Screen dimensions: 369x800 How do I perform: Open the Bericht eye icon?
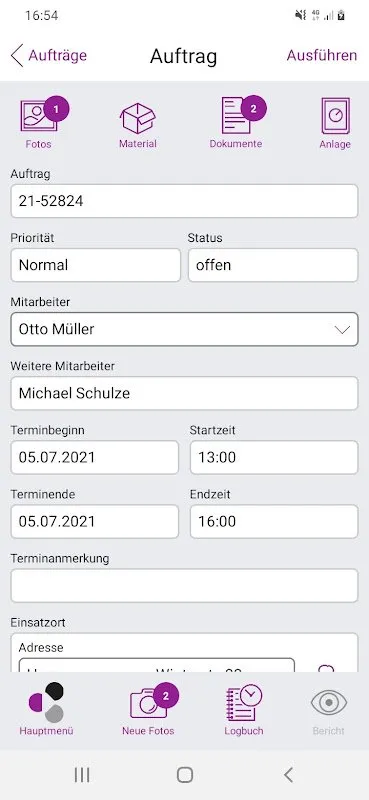pyautogui.click(x=329, y=703)
